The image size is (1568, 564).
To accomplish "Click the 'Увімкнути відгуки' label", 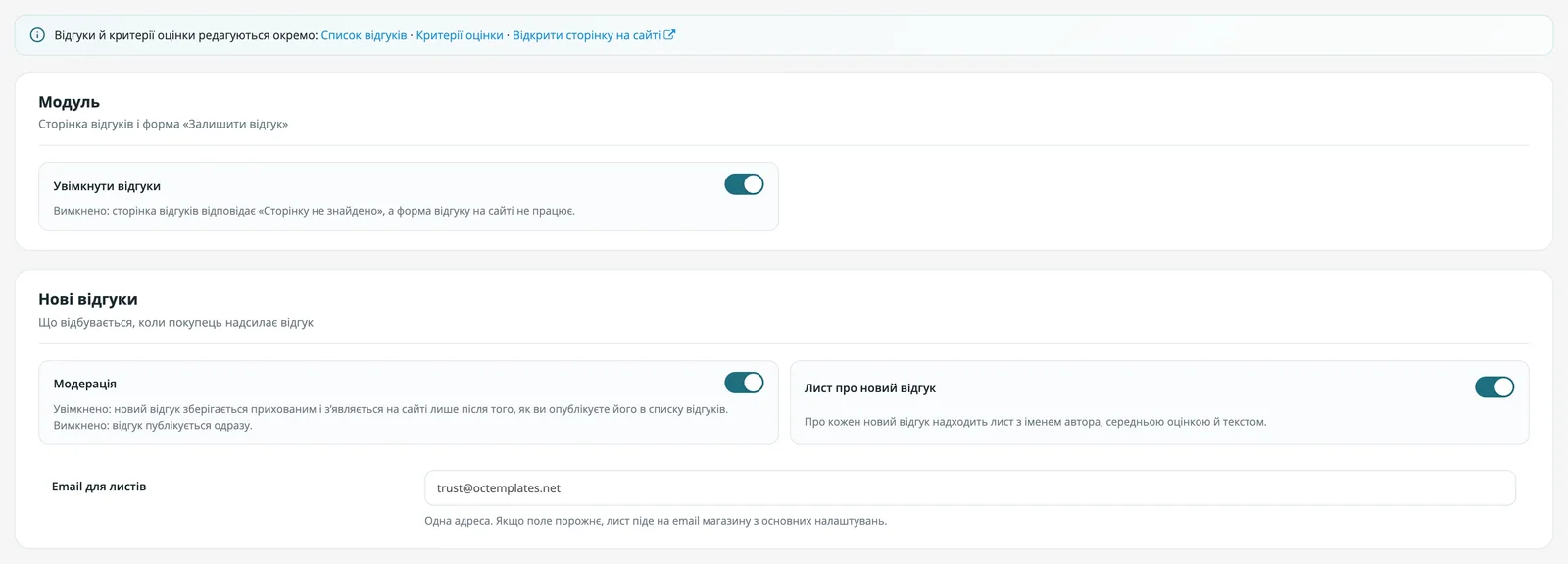I will (x=107, y=186).
